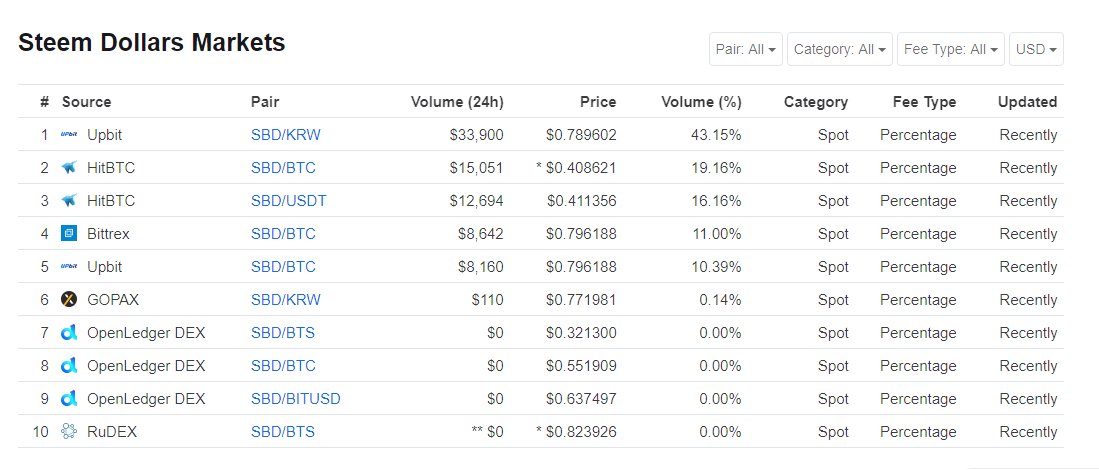Open SBD/BTC link in row 8
1099x470 pixels.
283,365
